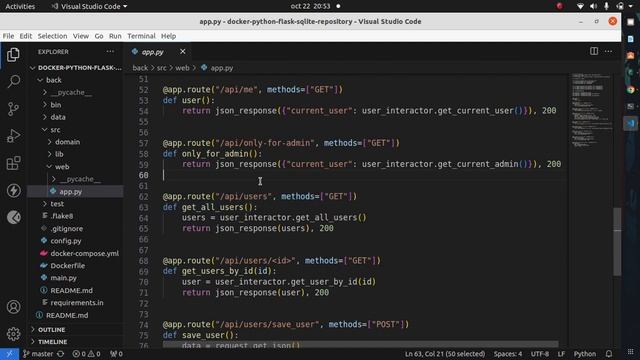The width and height of the screenshot is (640, 360).
Task: Open the errors and warnings status indicator
Action: tap(86, 354)
